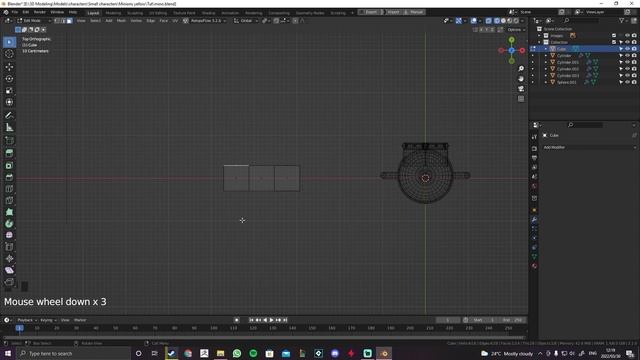640x360 pixels.
Task: Enable vertex select mode
Action: (57, 20)
